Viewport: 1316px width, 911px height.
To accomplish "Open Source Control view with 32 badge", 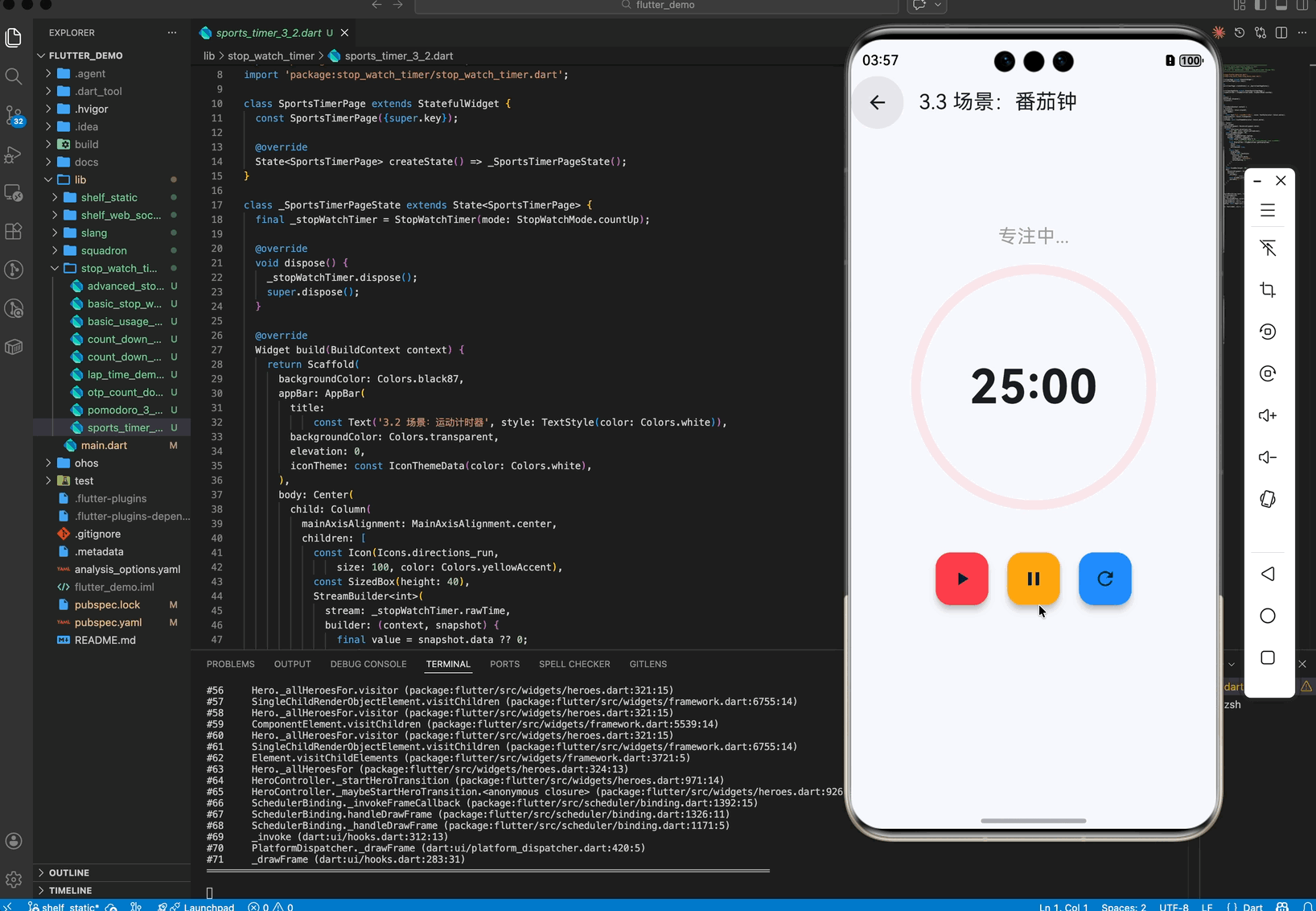I will [14, 115].
